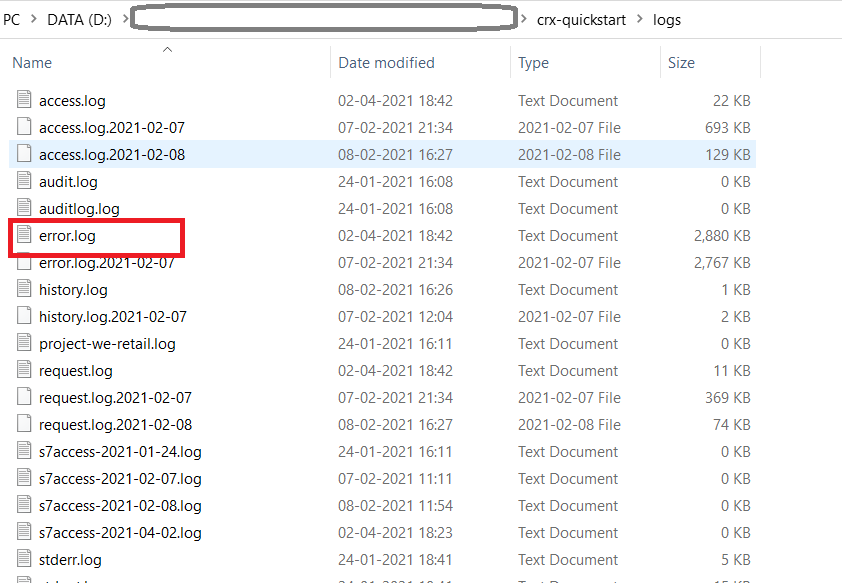Click the Size column header
The height and width of the screenshot is (583, 842).
681,62
